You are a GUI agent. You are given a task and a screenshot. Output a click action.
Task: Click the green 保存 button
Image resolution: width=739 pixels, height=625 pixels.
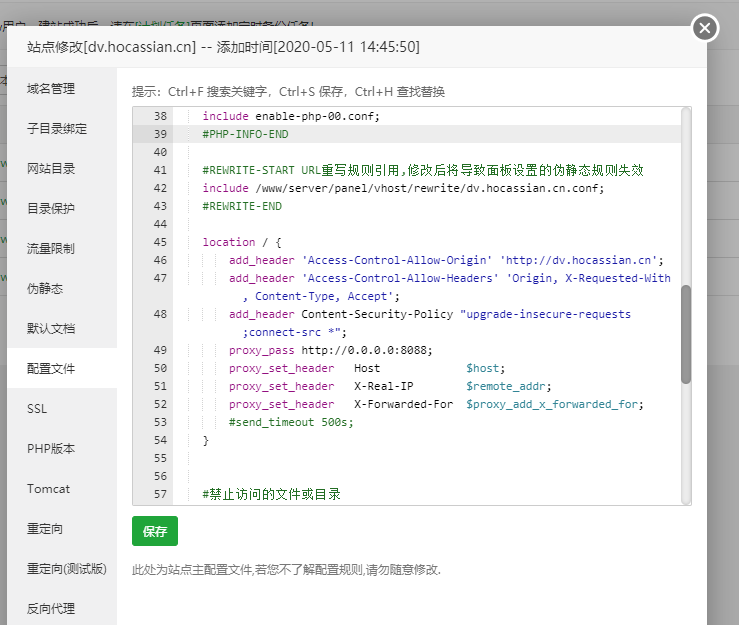pyautogui.click(x=155, y=531)
